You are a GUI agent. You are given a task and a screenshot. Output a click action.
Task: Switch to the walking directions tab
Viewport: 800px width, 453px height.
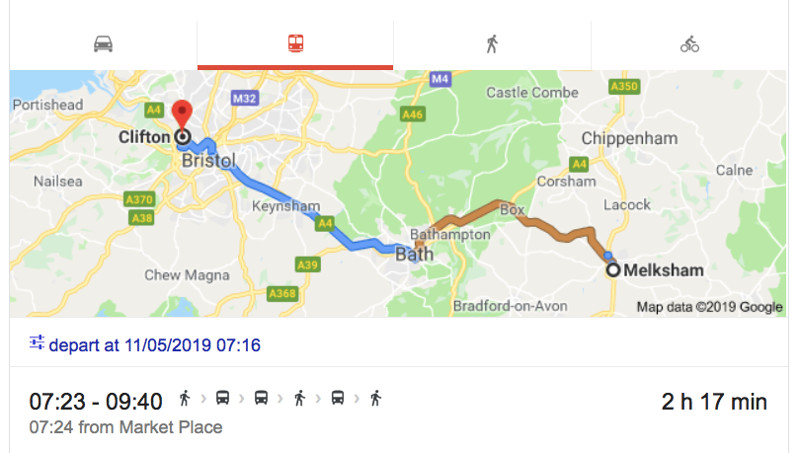[492, 44]
